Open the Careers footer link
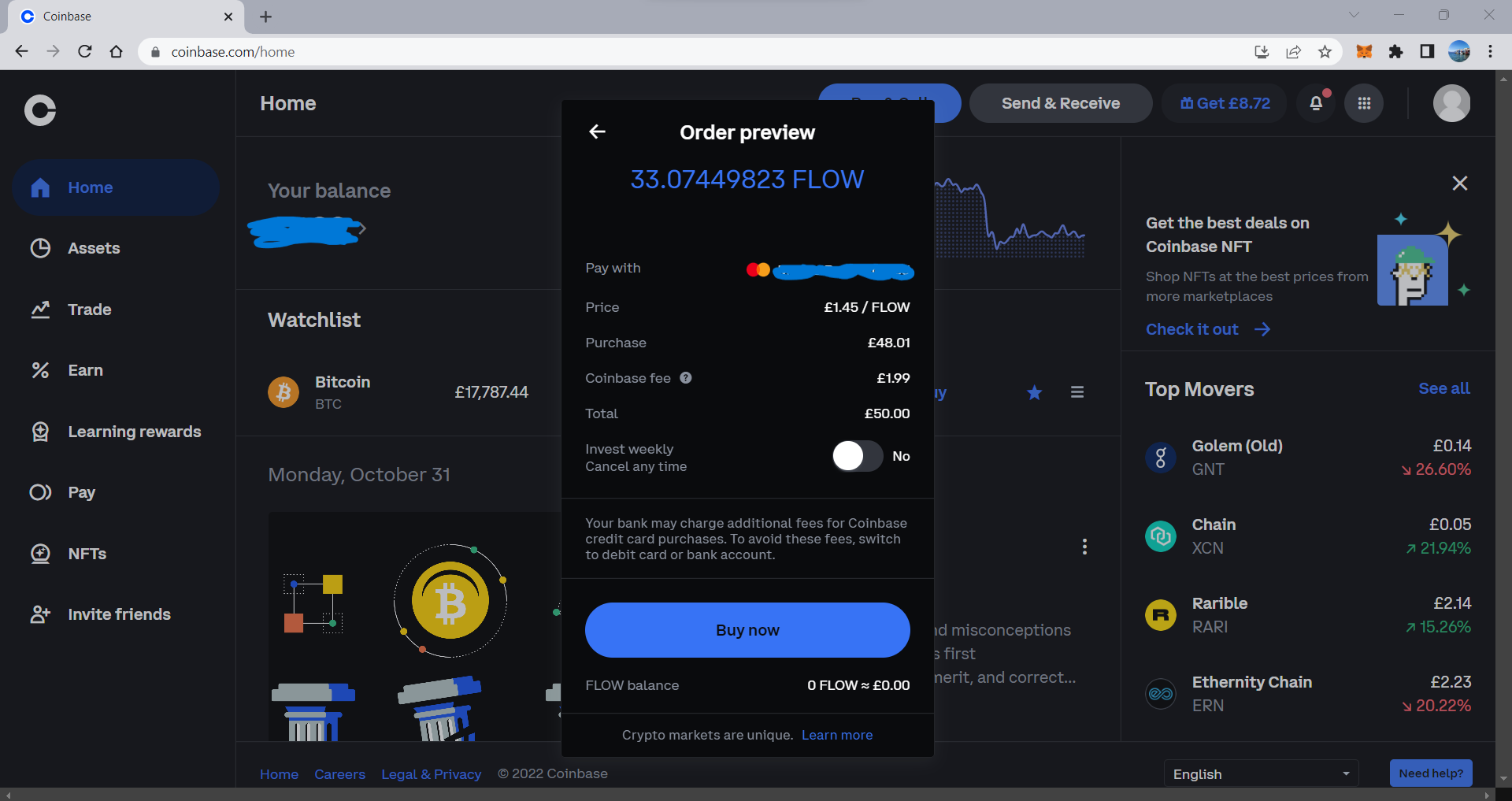Image resolution: width=1512 pixels, height=801 pixels. click(x=340, y=774)
